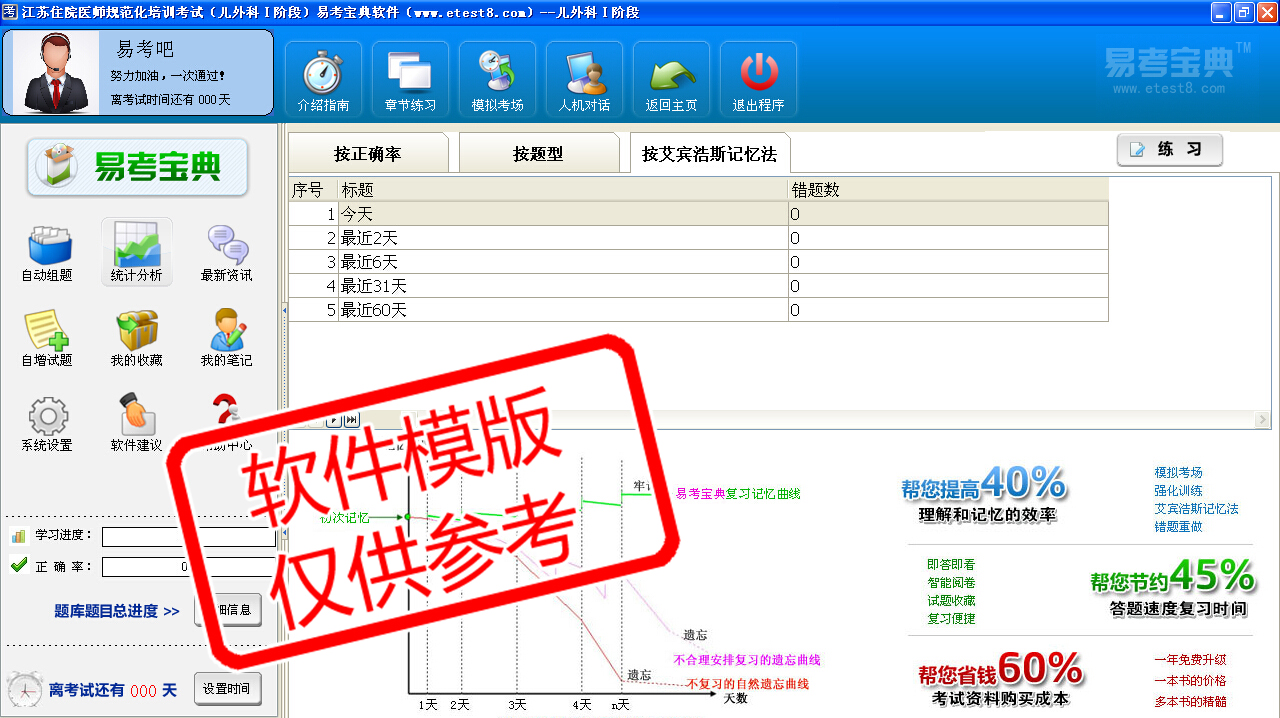Launch 模拟考场 mock exam
The height and width of the screenshot is (718, 1280).
click(x=497, y=80)
